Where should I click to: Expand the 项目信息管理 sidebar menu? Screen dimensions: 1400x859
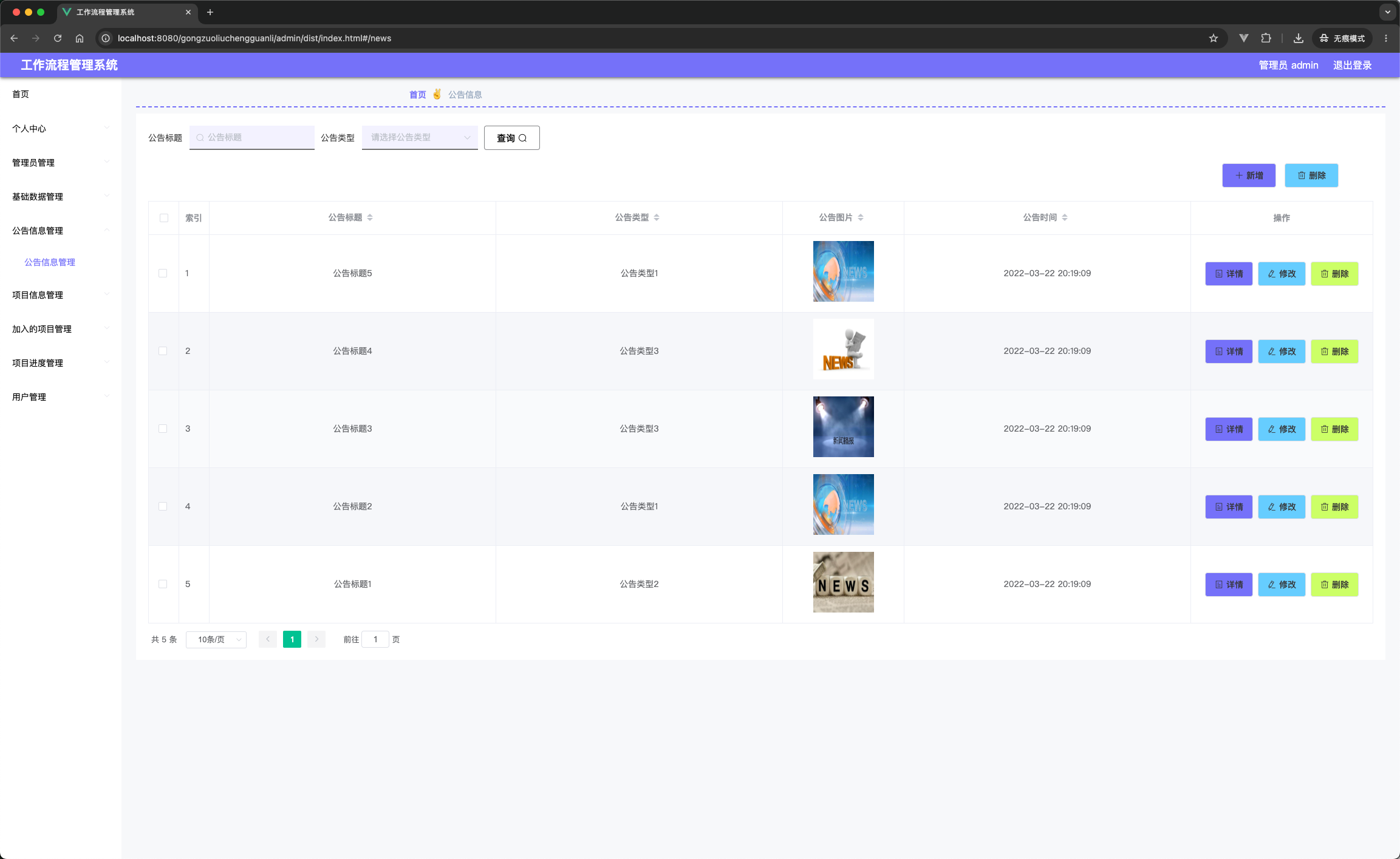coord(61,294)
